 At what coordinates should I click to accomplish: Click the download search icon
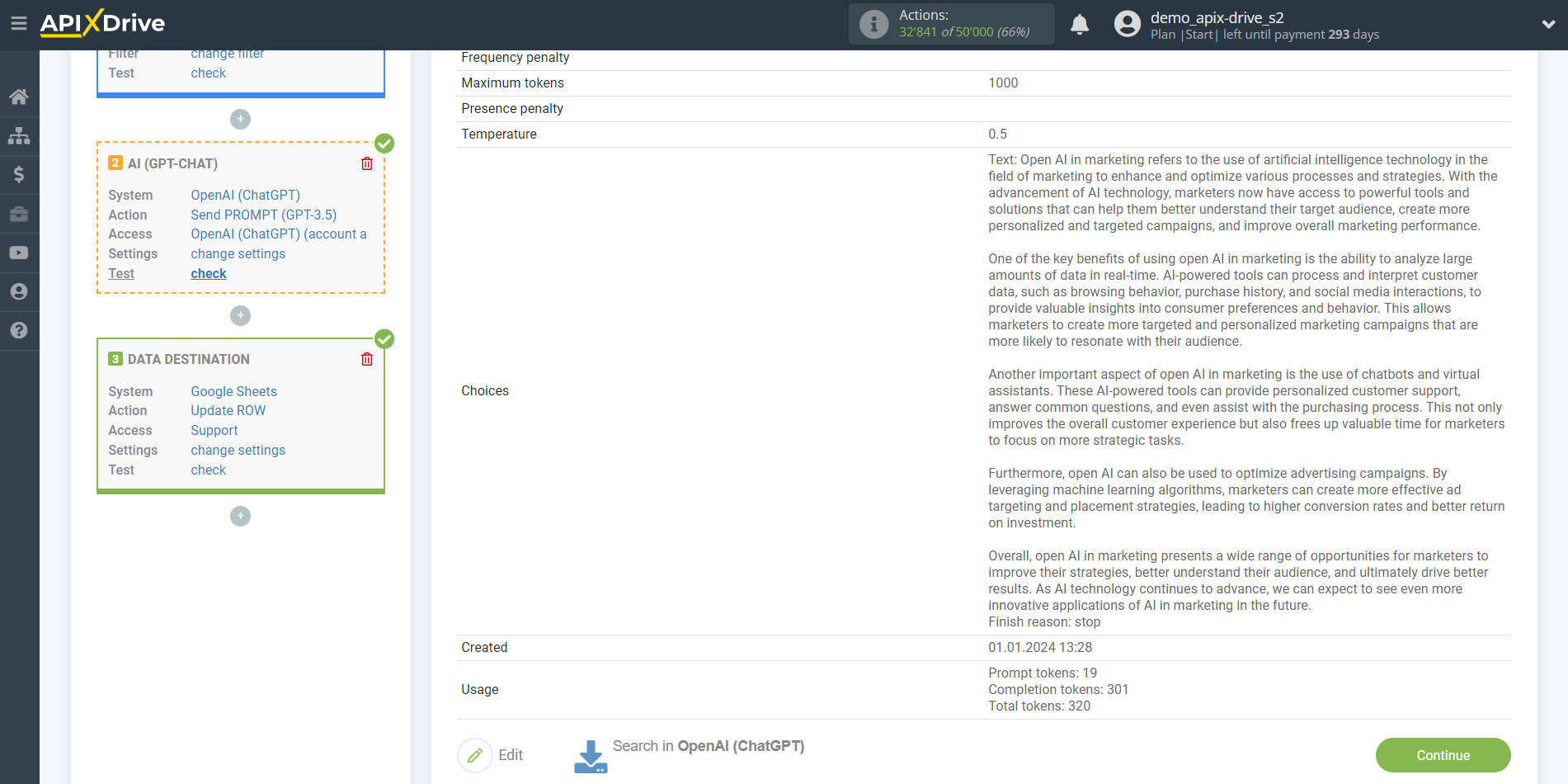click(x=591, y=756)
